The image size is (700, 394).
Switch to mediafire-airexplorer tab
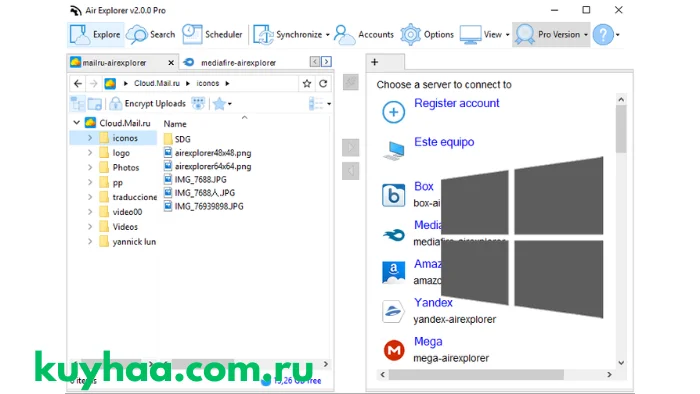[238, 63]
